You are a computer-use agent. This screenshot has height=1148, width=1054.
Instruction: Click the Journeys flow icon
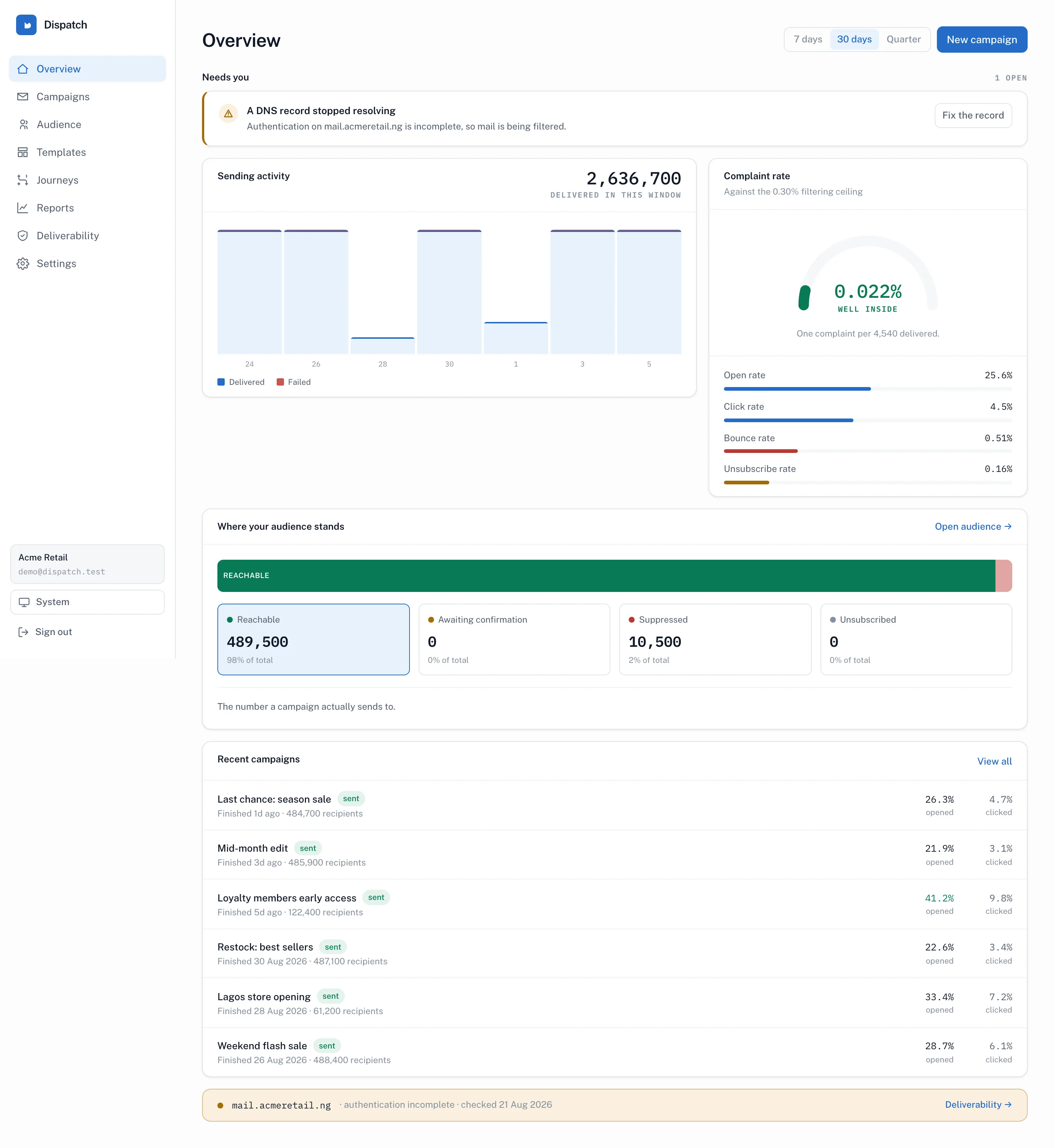click(x=23, y=180)
